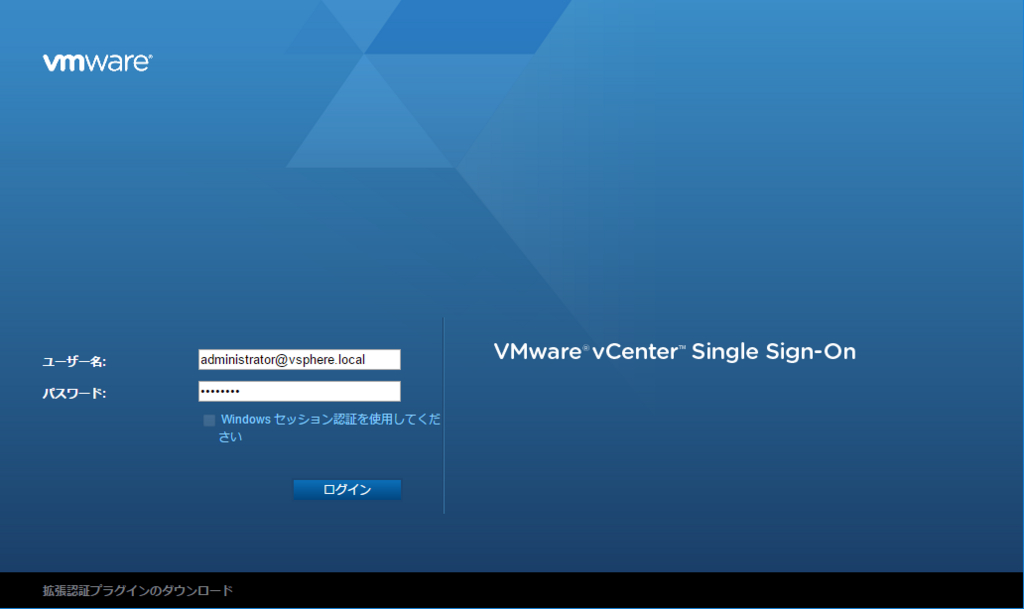Enable Windows session authentication checkbox
Image resolution: width=1024 pixels, height=609 pixels.
(209, 420)
